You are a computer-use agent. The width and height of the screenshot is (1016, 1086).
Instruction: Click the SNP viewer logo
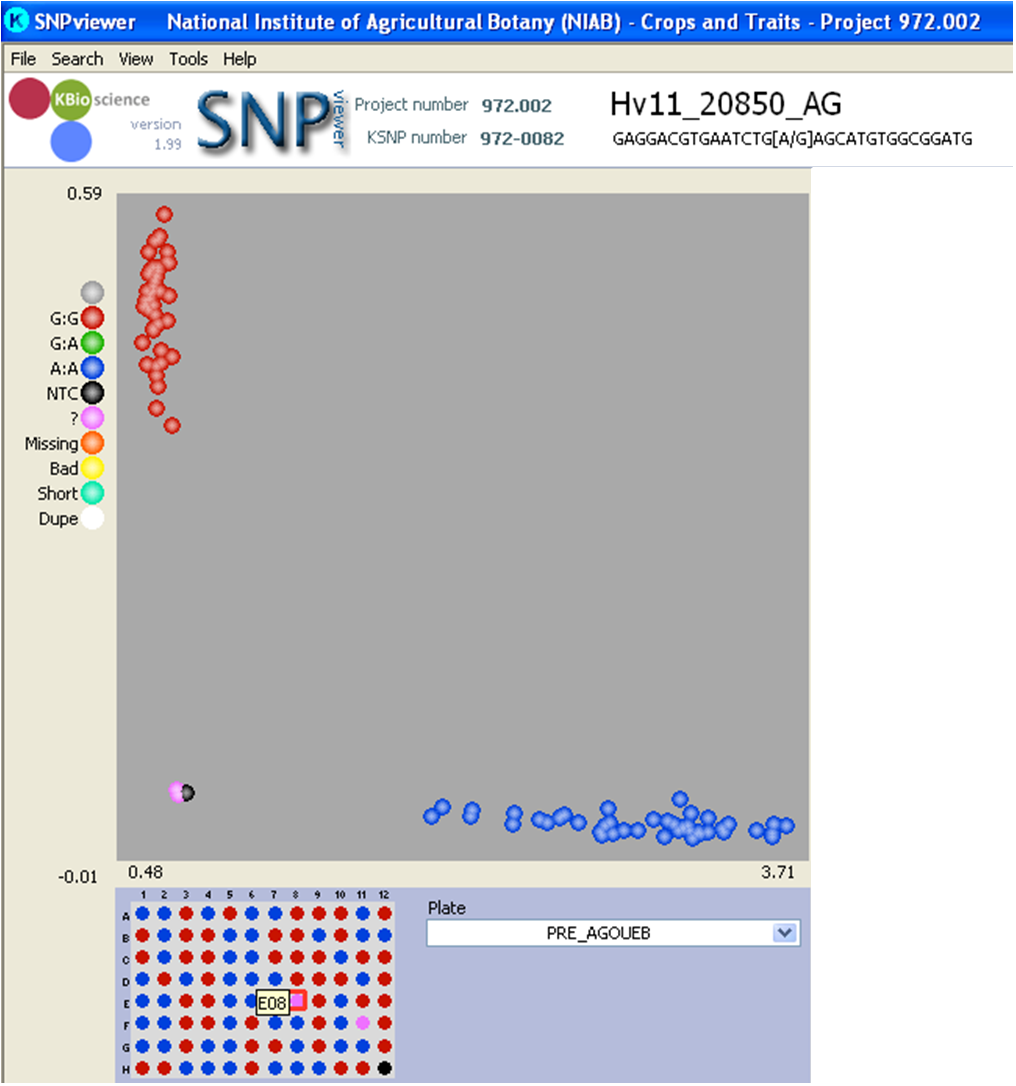click(271, 120)
